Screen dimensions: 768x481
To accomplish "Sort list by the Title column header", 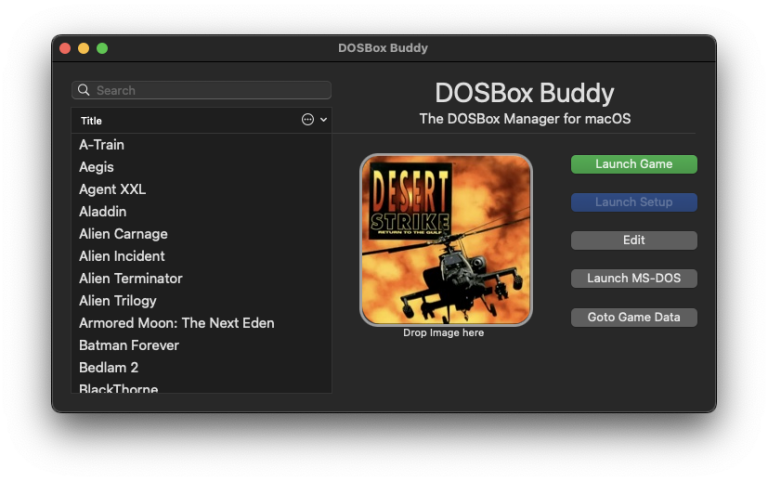I will tap(91, 121).
